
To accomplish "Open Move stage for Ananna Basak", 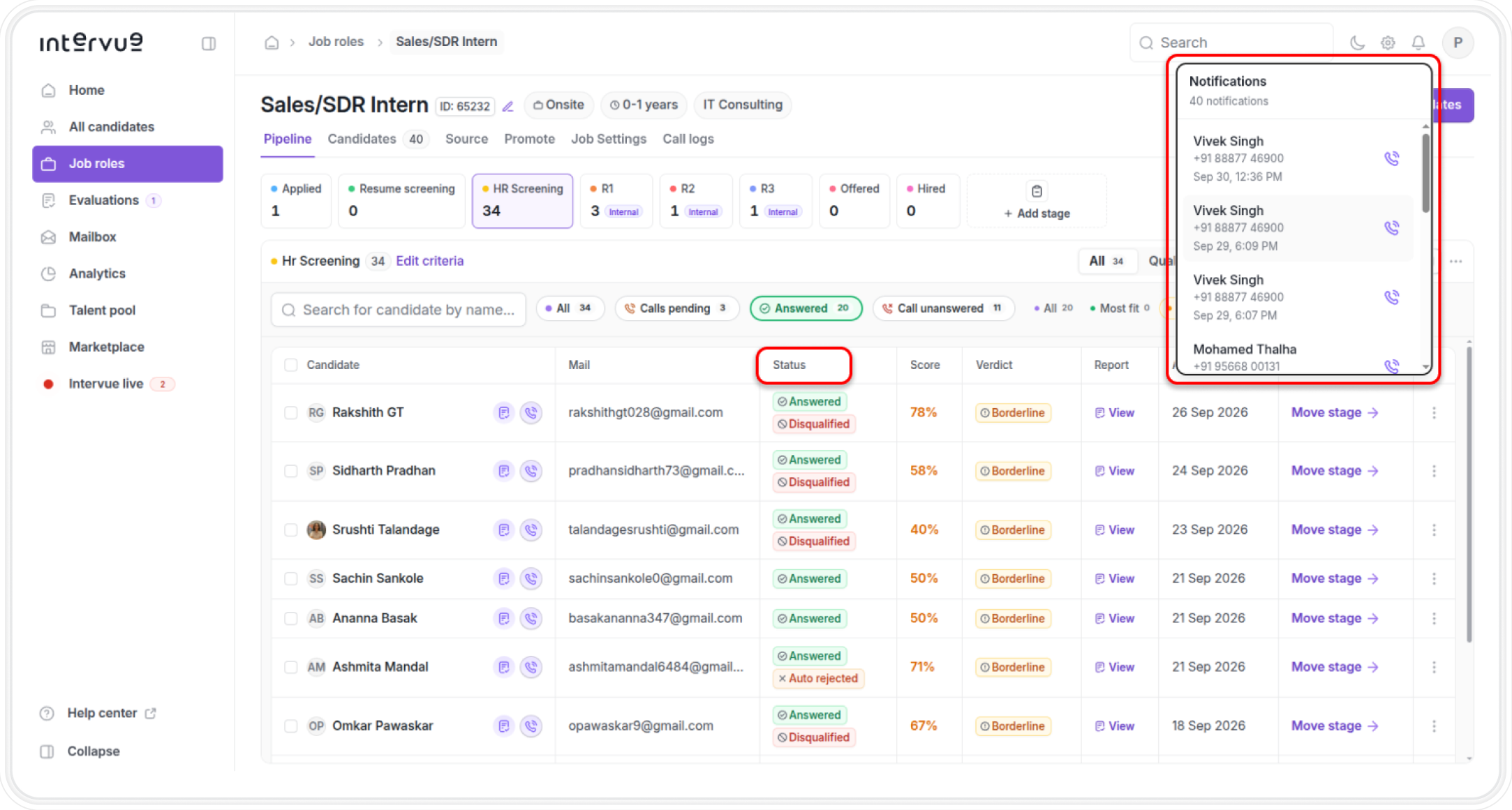I will point(1334,618).
